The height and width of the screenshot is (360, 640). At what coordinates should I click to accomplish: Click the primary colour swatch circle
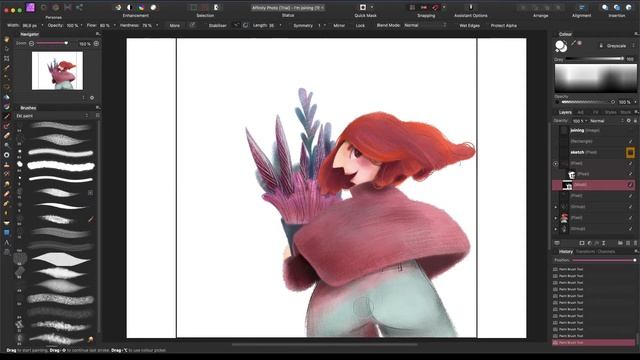560,44
